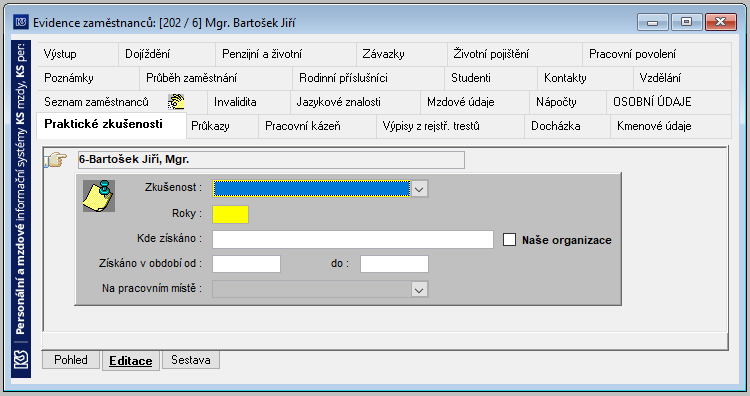Open the Mzdové údaje tab
Screen dimensions: 750x396
[474, 102]
